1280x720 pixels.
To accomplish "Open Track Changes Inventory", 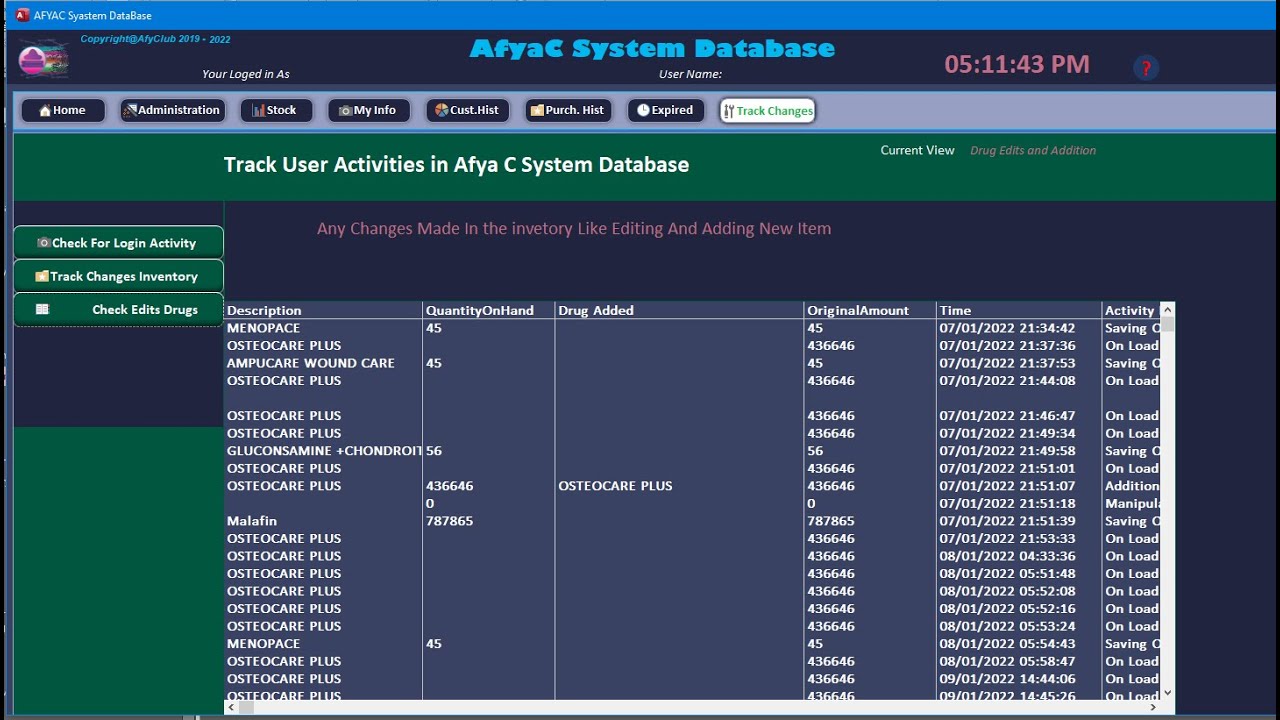I will click(x=118, y=276).
